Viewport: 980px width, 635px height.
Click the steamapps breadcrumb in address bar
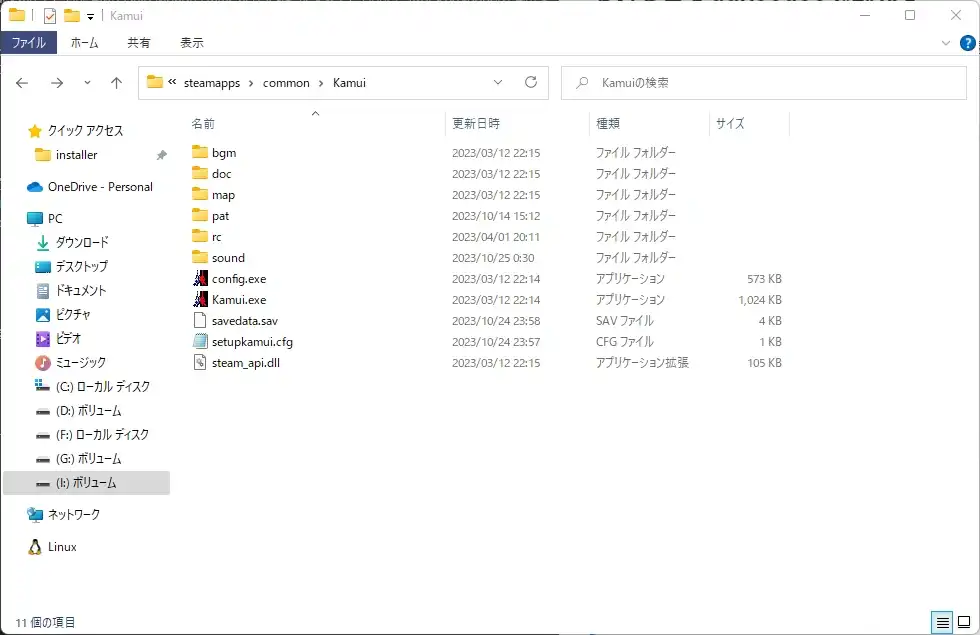point(212,83)
